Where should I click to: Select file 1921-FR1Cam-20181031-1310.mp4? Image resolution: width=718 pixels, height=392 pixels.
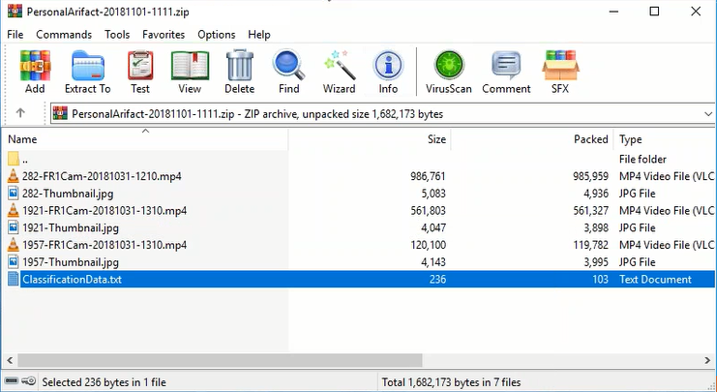click(104, 211)
